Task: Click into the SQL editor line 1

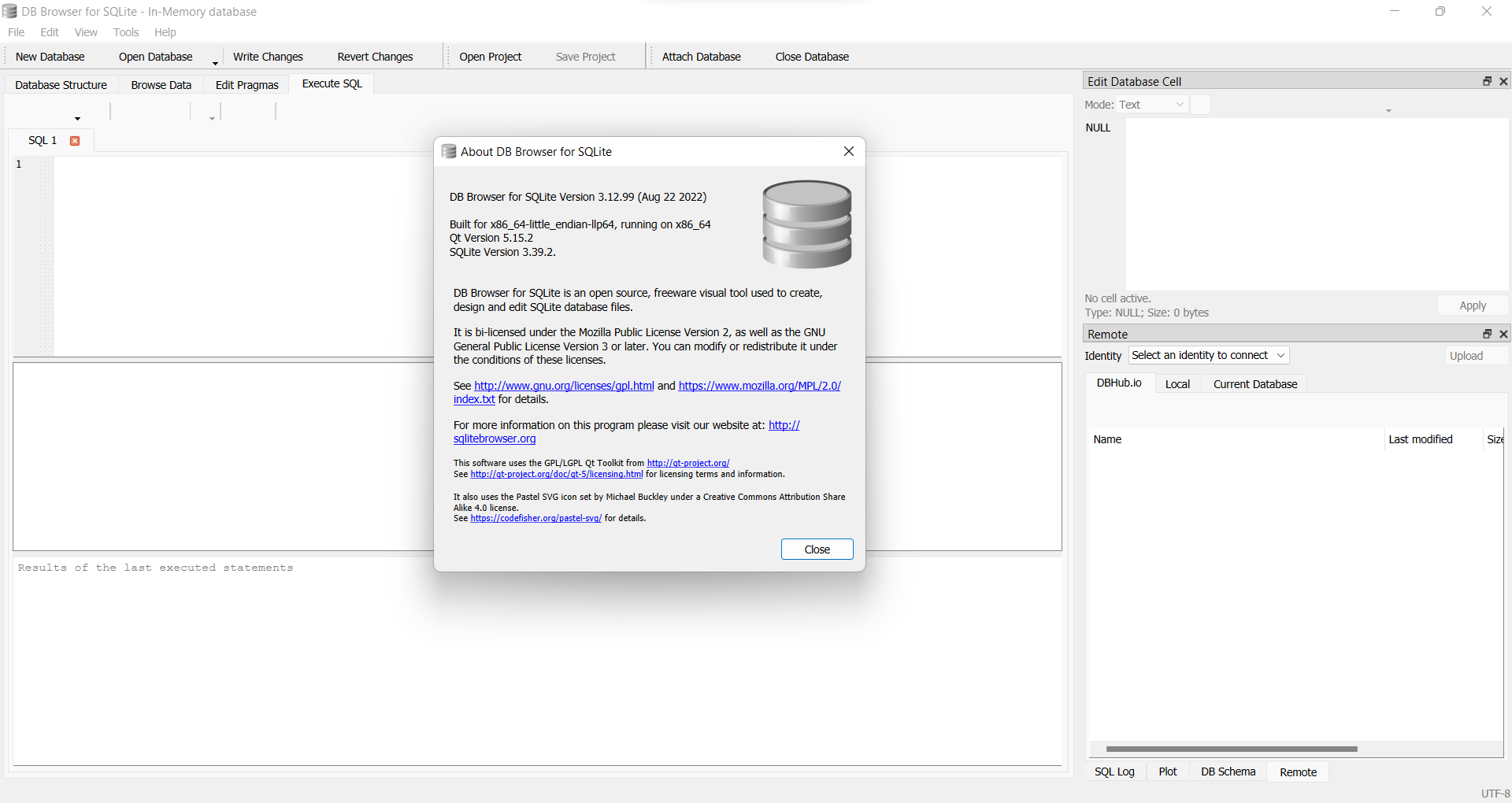Action: click(559, 164)
